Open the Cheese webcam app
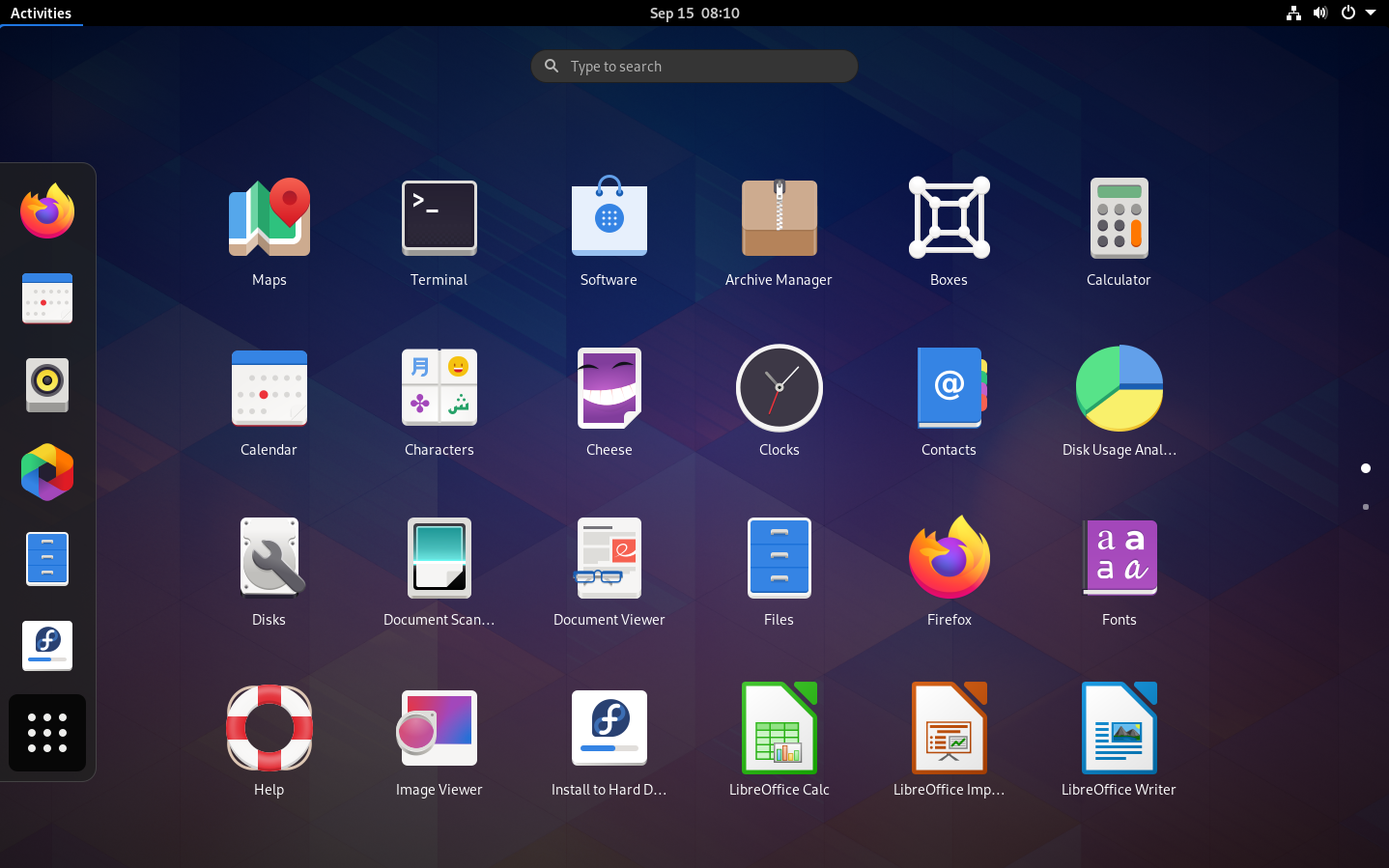The image size is (1389, 868). (x=609, y=387)
